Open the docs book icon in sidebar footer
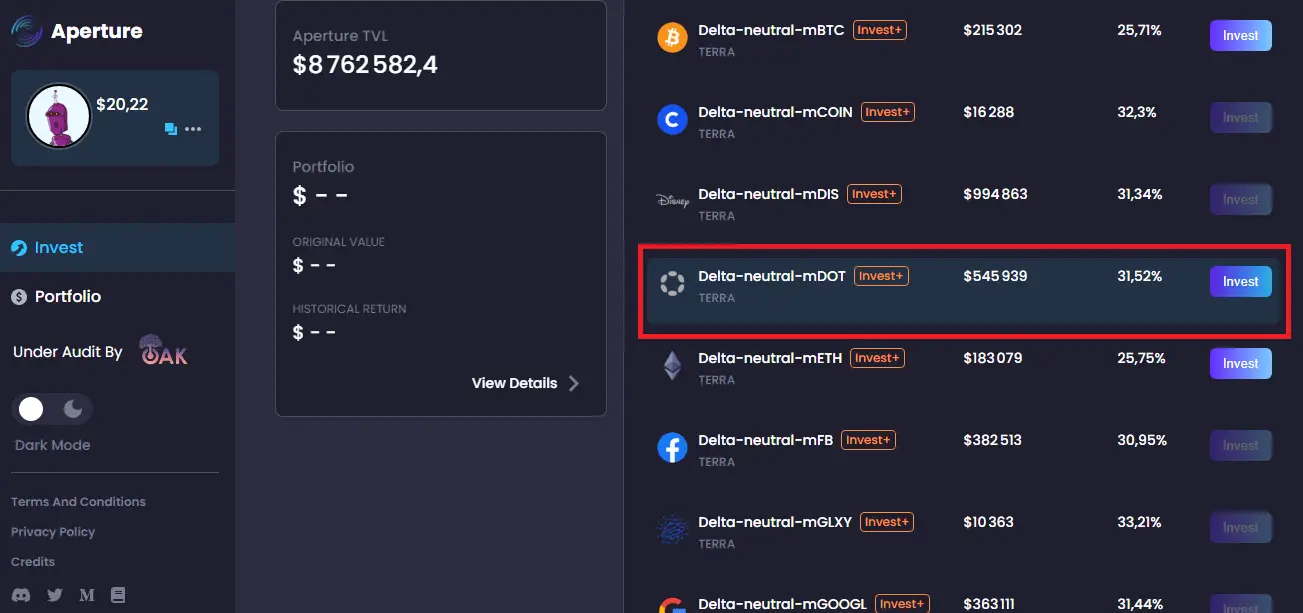Image resolution: width=1303 pixels, height=613 pixels. (x=118, y=595)
